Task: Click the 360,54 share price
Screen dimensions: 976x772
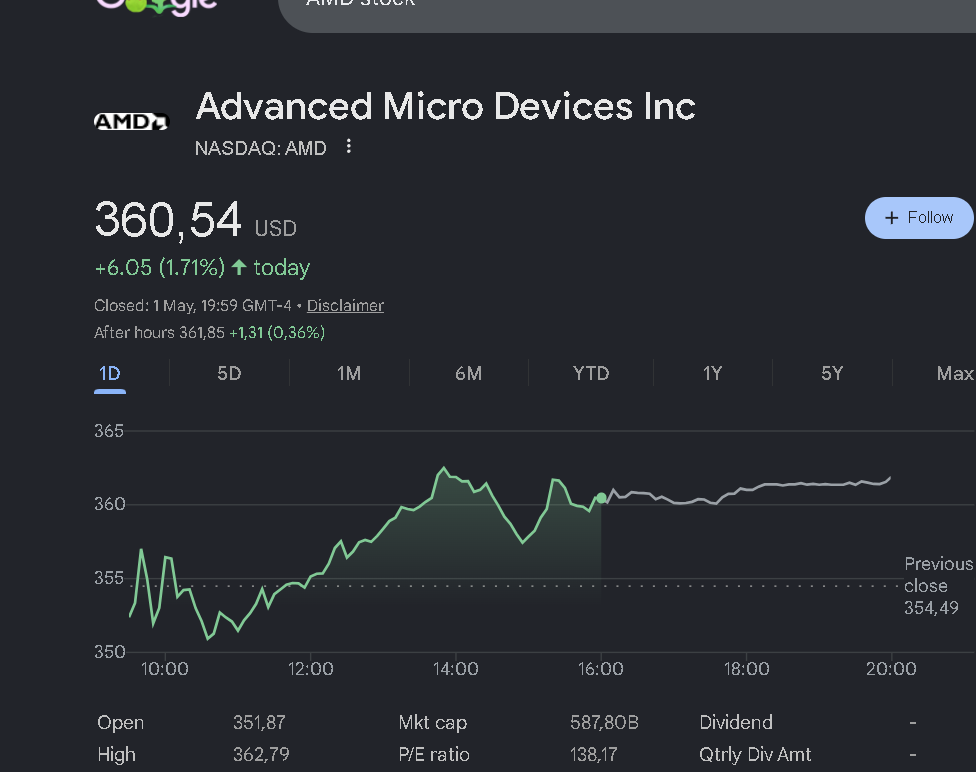Action: point(168,220)
